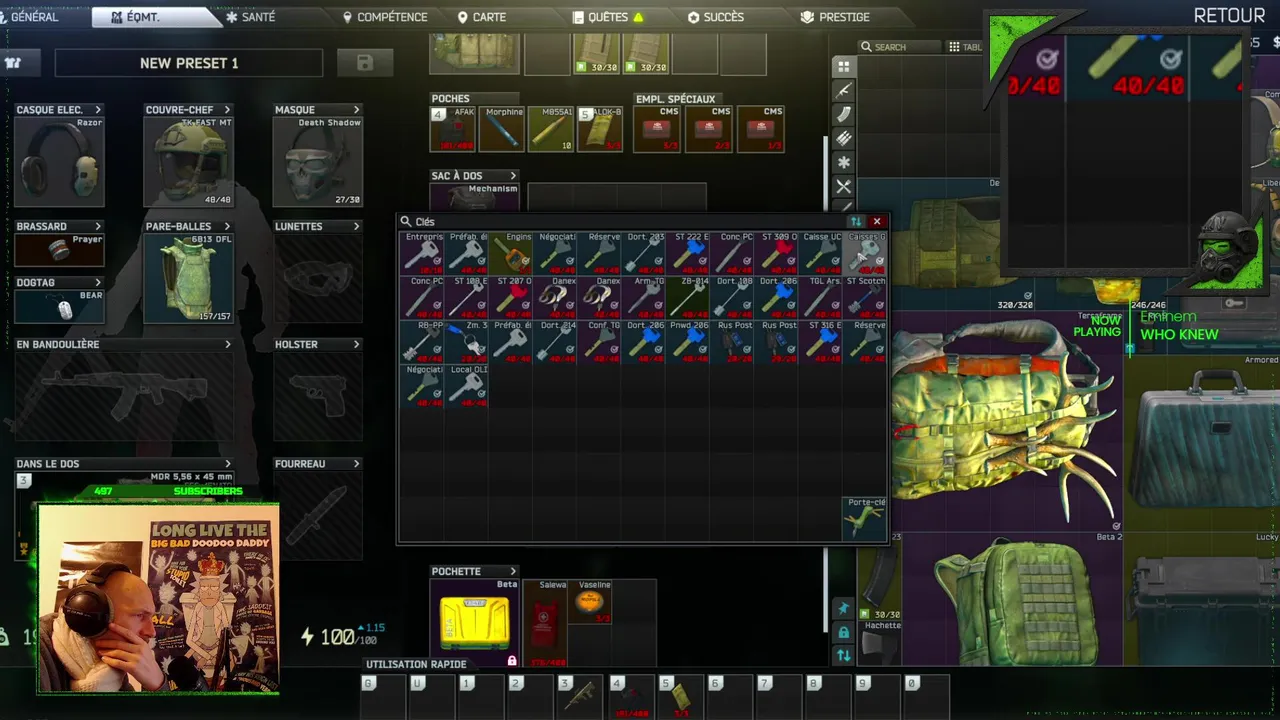Expand the CASQUE ELEC. slot arrow

tap(97, 110)
